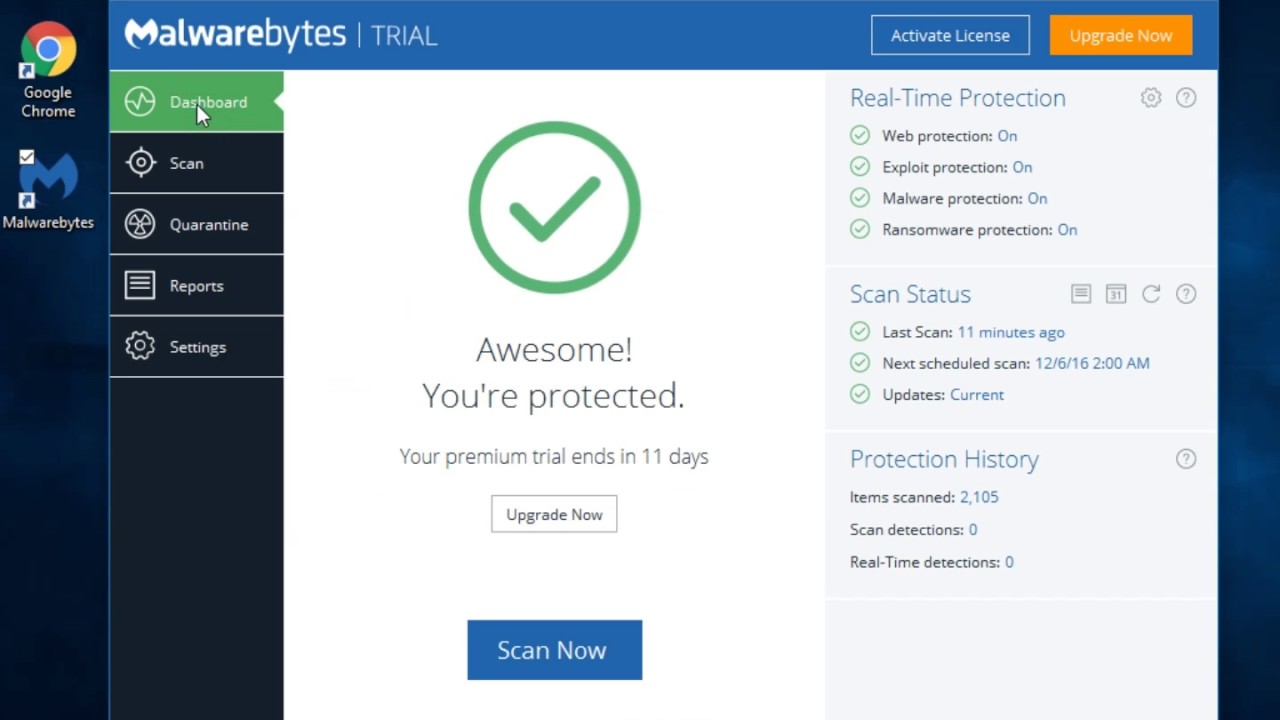Open Real-Time Protection settings via gear icon
This screenshot has width=1280, height=720.
click(1150, 97)
